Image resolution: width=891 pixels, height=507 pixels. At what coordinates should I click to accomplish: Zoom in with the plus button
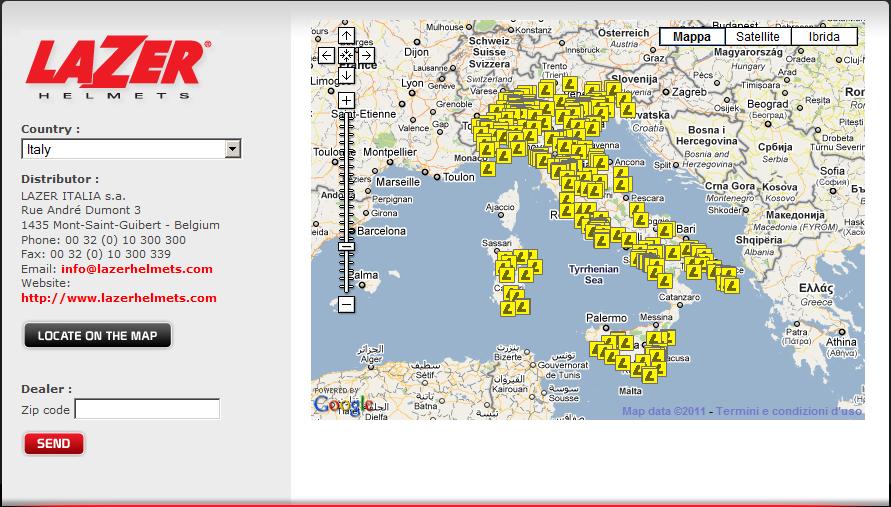(x=346, y=100)
